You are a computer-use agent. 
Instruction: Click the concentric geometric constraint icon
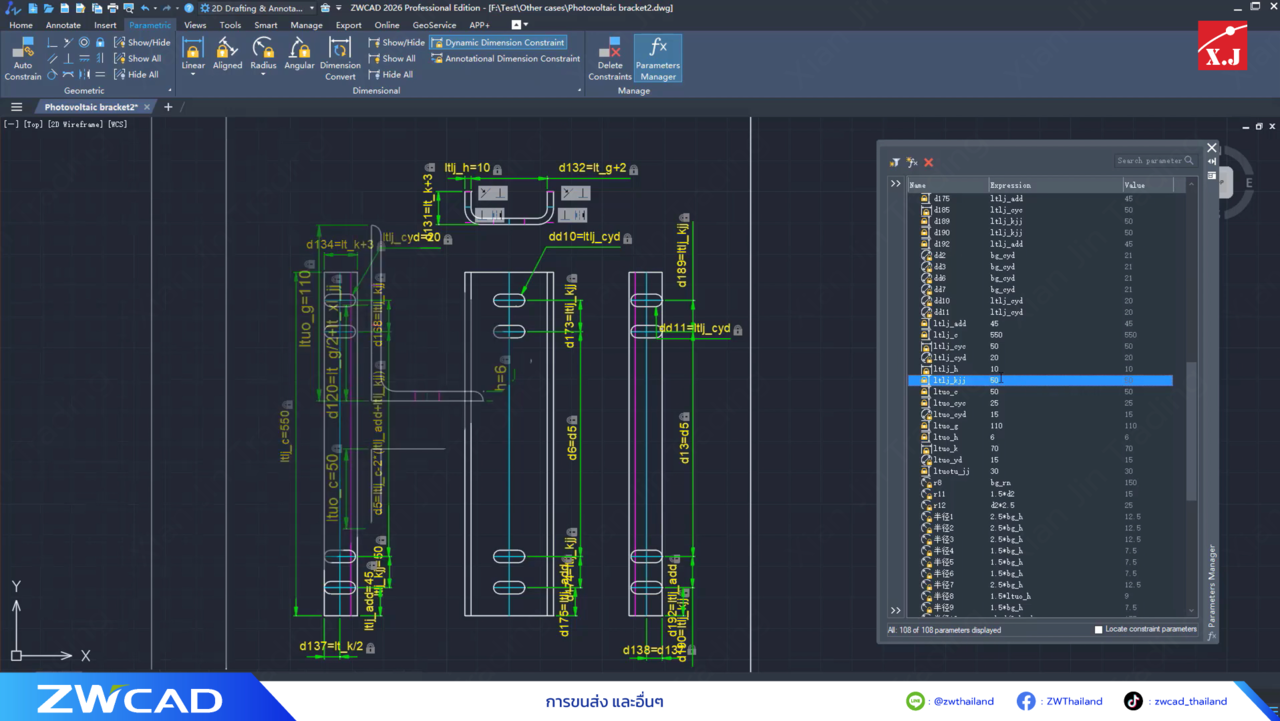pyautogui.click(x=84, y=42)
